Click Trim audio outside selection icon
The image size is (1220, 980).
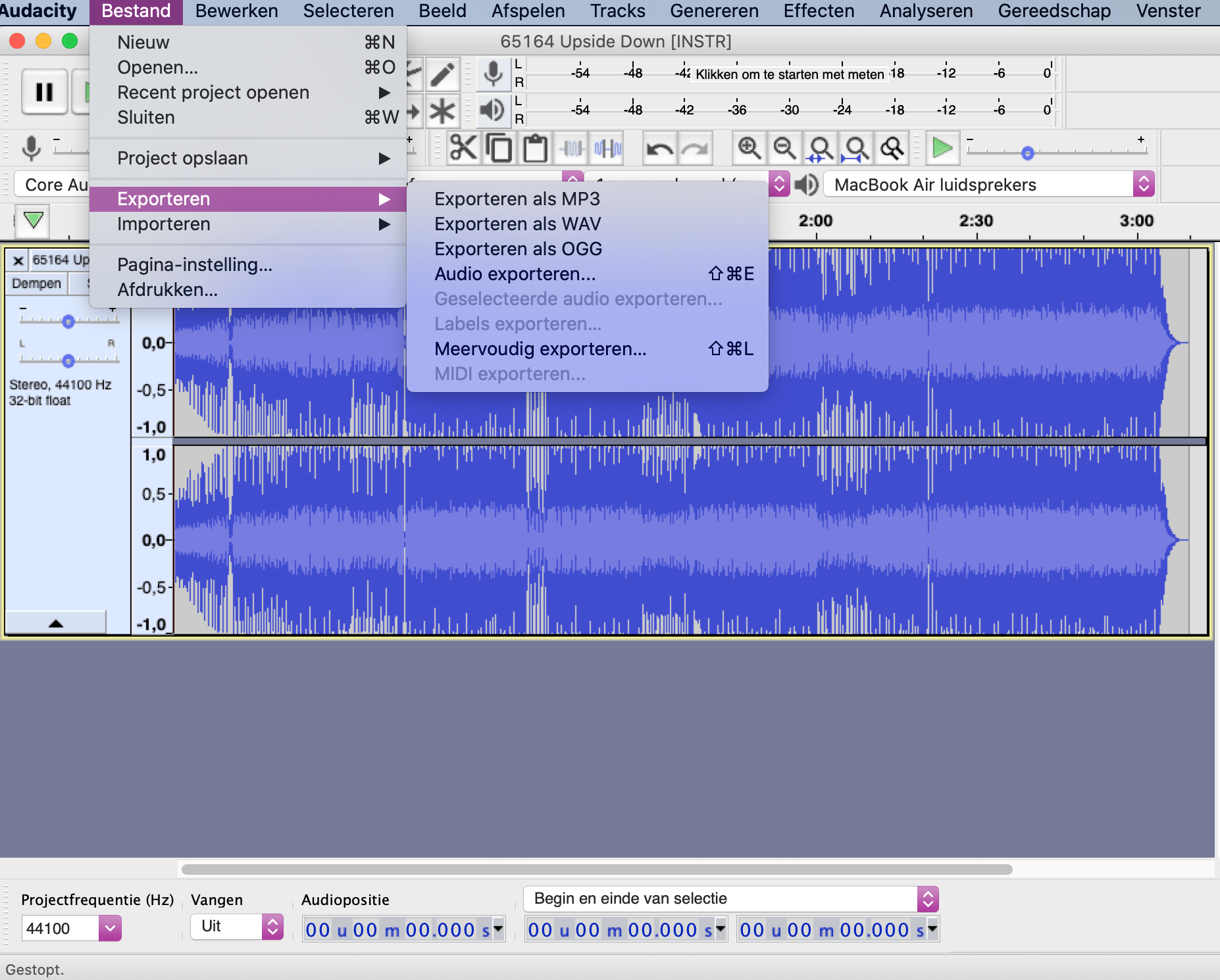(572, 148)
